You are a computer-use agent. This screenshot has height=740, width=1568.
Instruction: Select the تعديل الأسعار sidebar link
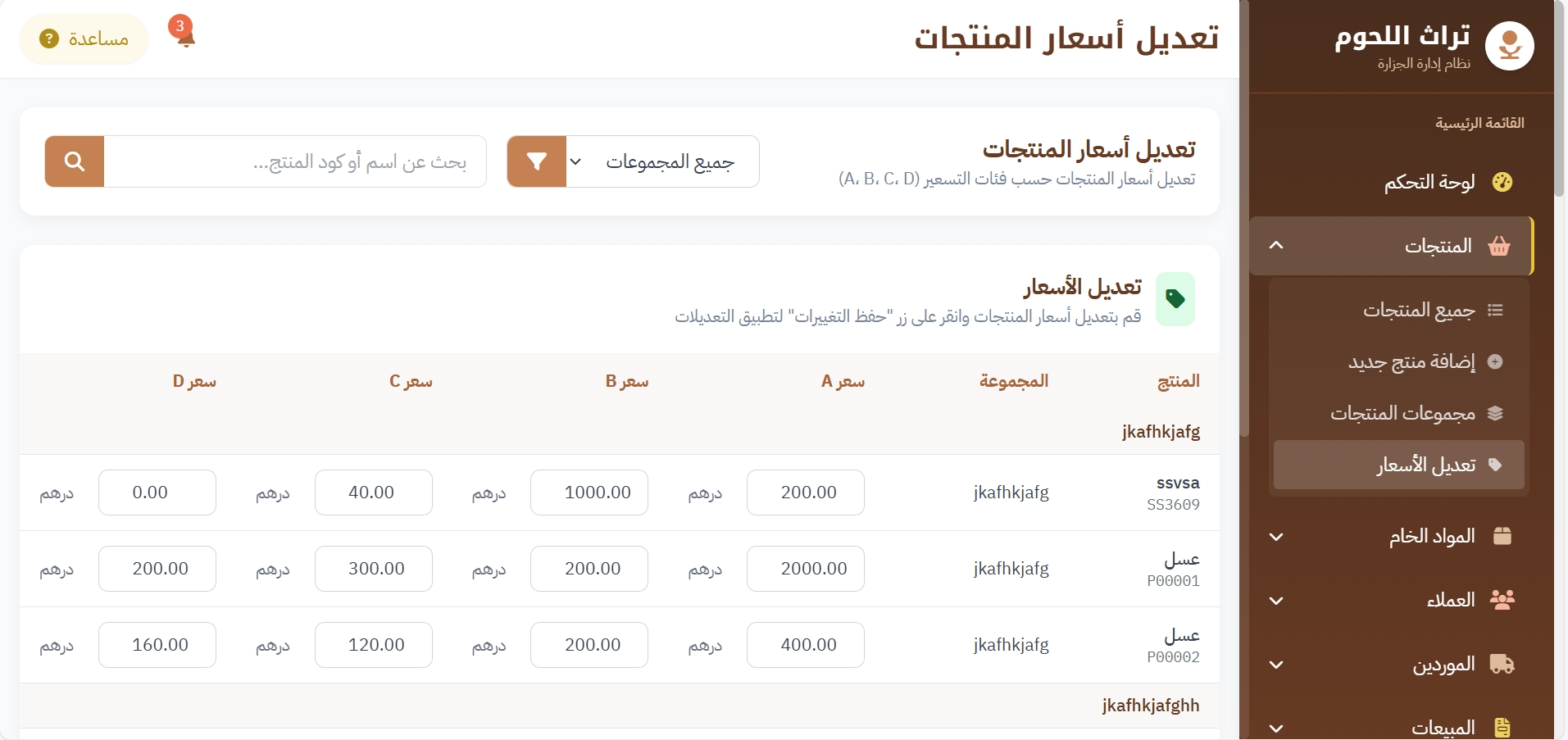pos(1426,465)
